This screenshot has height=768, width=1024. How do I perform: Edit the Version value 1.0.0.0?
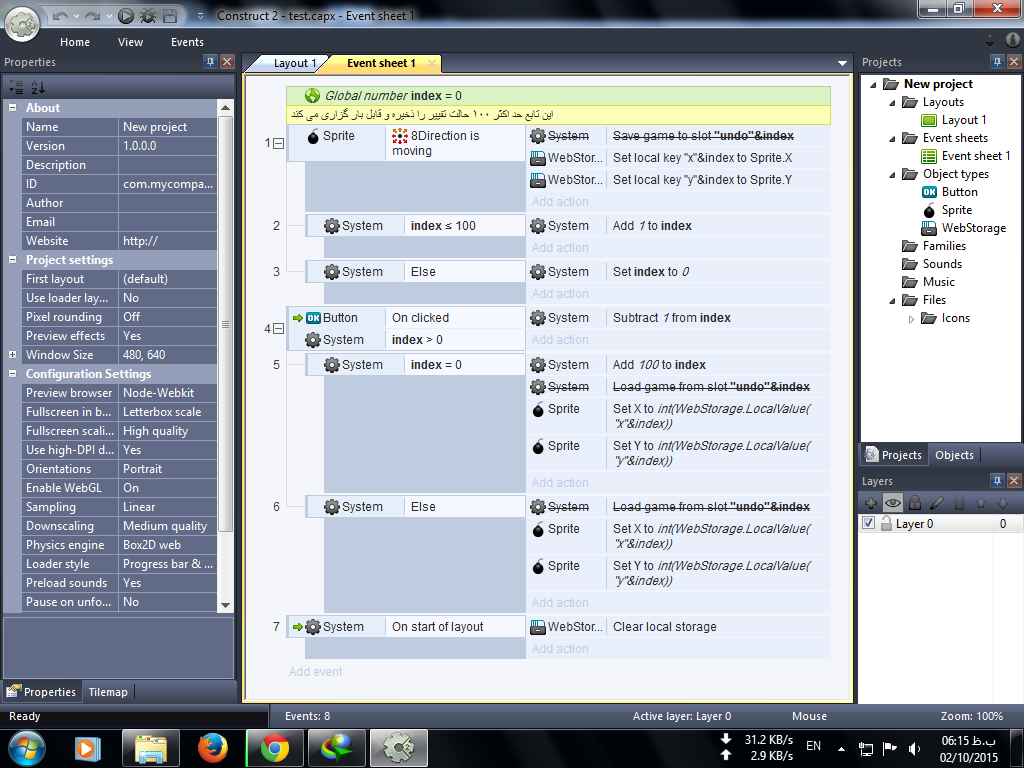pos(167,146)
